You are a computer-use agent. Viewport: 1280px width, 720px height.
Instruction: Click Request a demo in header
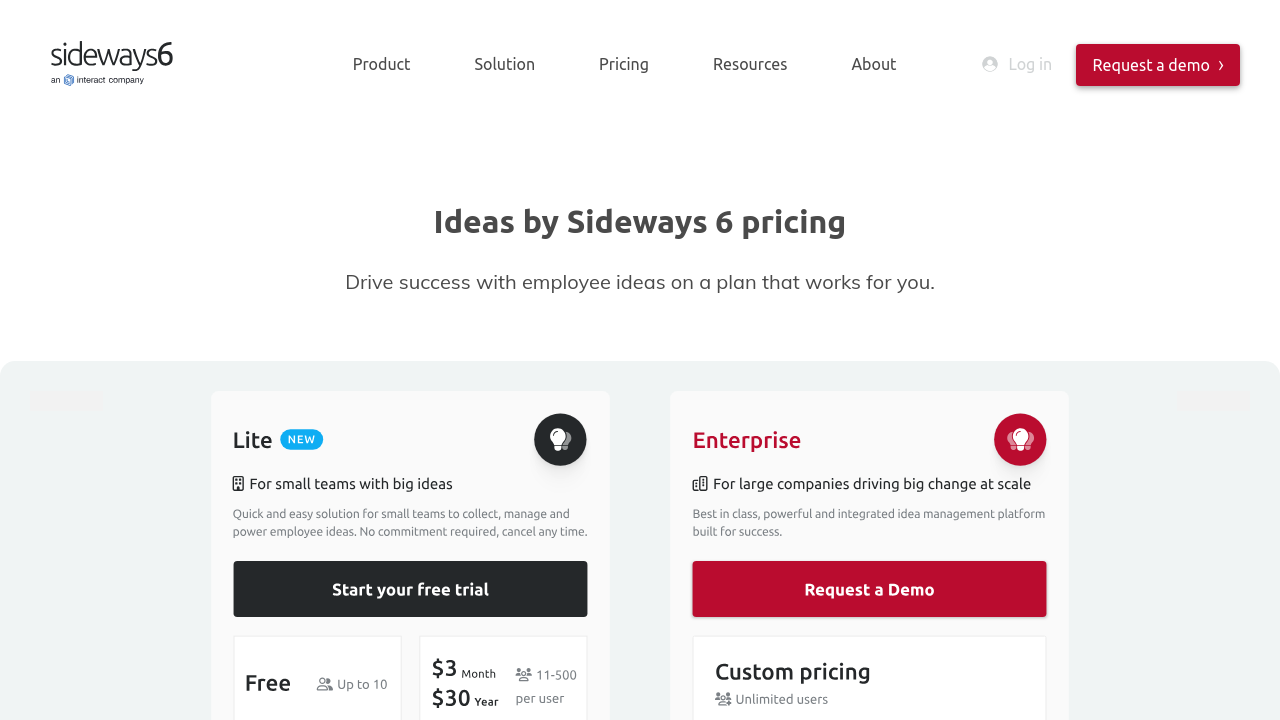[x=1158, y=65]
